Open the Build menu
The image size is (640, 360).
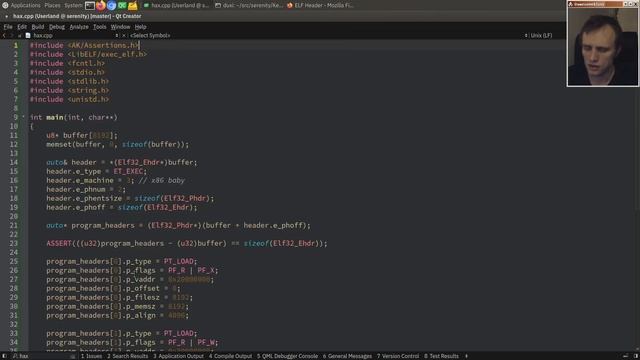click(38, 27)
